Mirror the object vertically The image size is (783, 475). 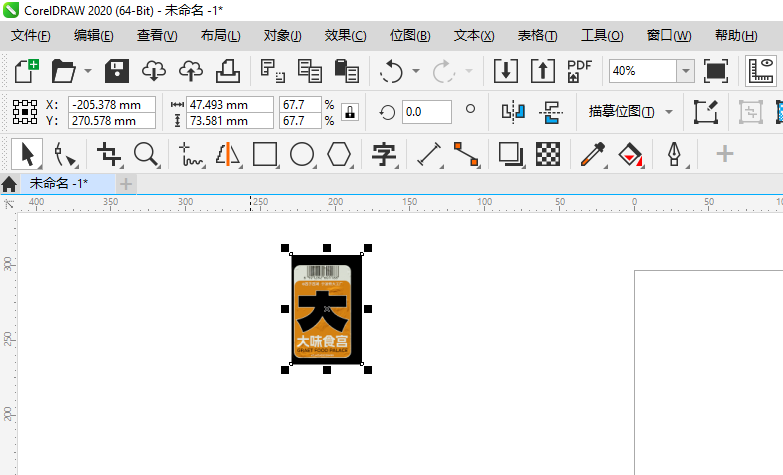point(551,112)
